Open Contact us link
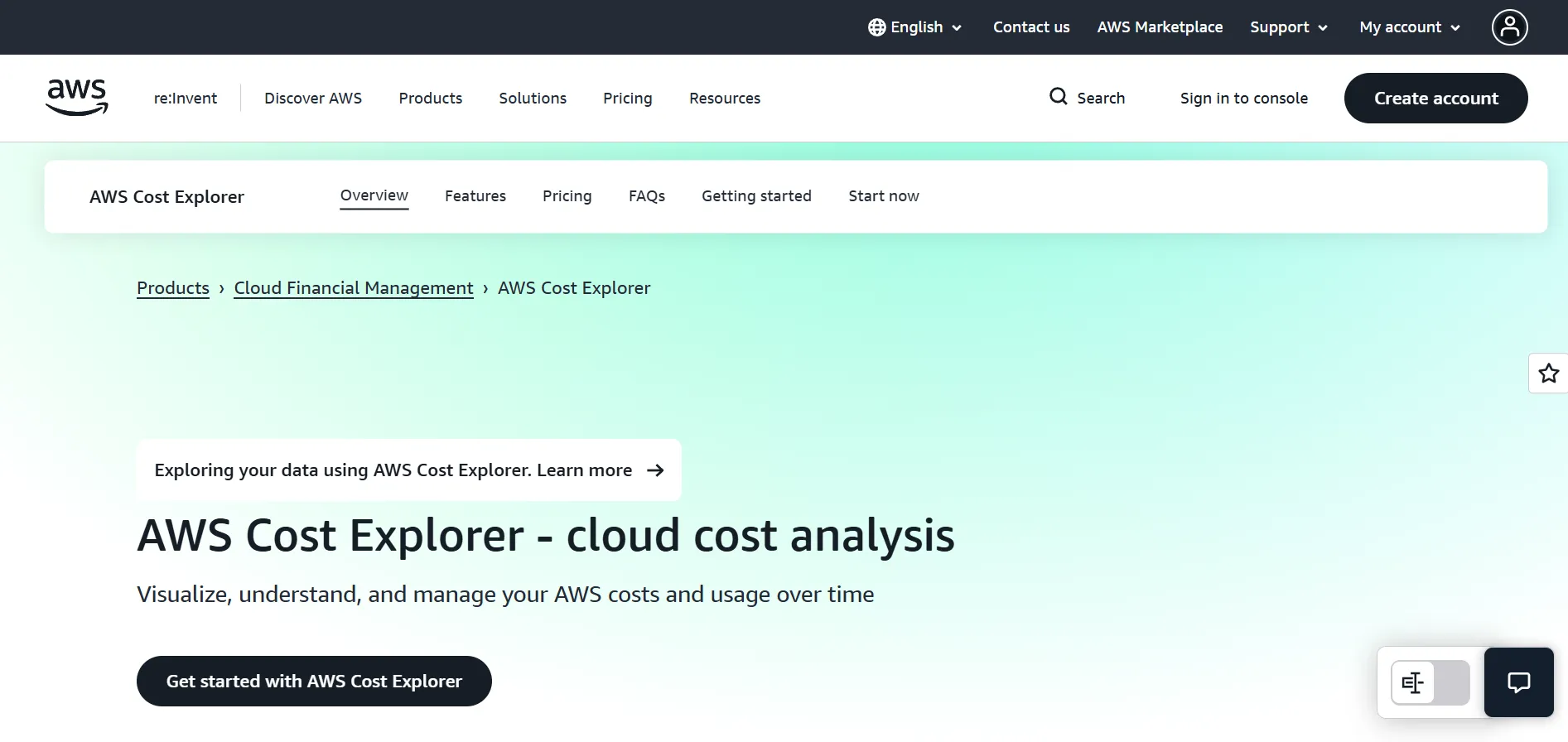The image size is (1568, 742). (x=1031, y=27)
